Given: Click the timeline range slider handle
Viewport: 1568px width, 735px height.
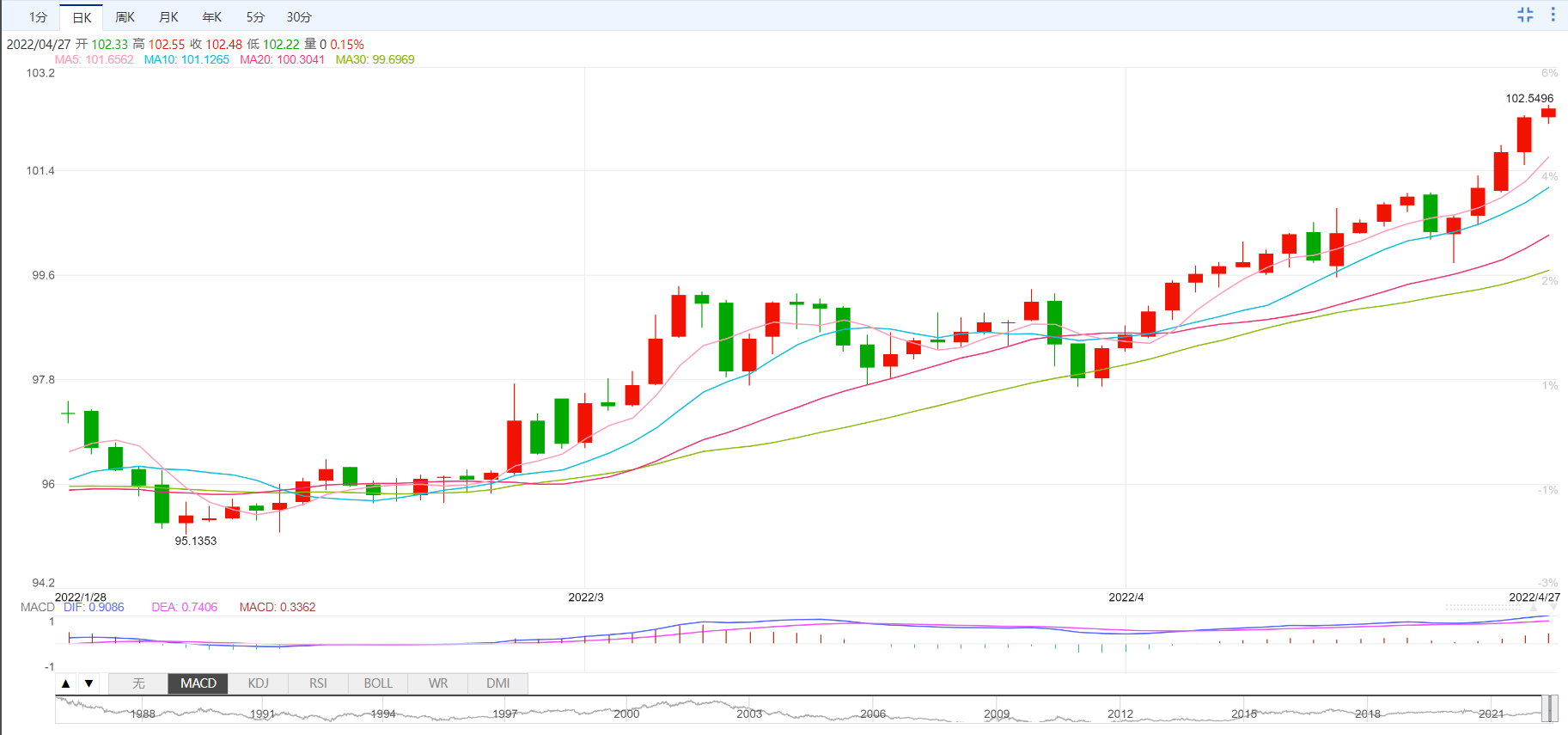Looking at the screenshot, I should pos(1550,709).
